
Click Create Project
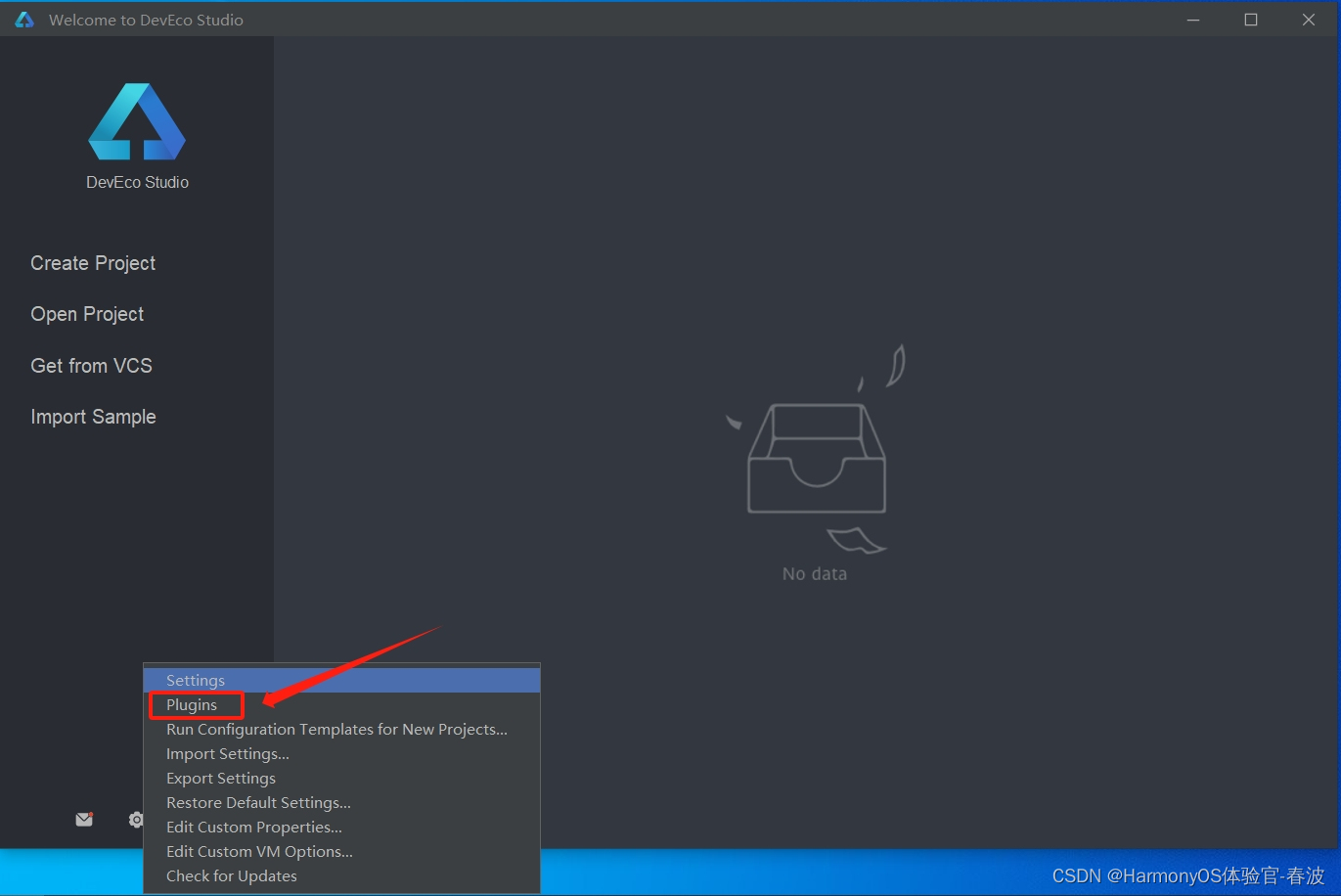coord(93,263)
